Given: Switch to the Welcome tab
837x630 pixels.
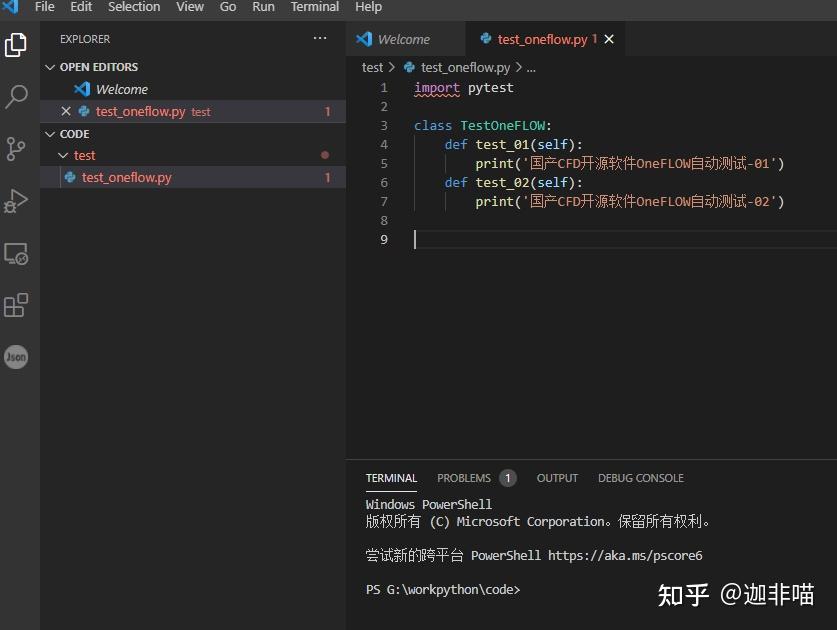Looking at the screenshot, I should (405, 38).
